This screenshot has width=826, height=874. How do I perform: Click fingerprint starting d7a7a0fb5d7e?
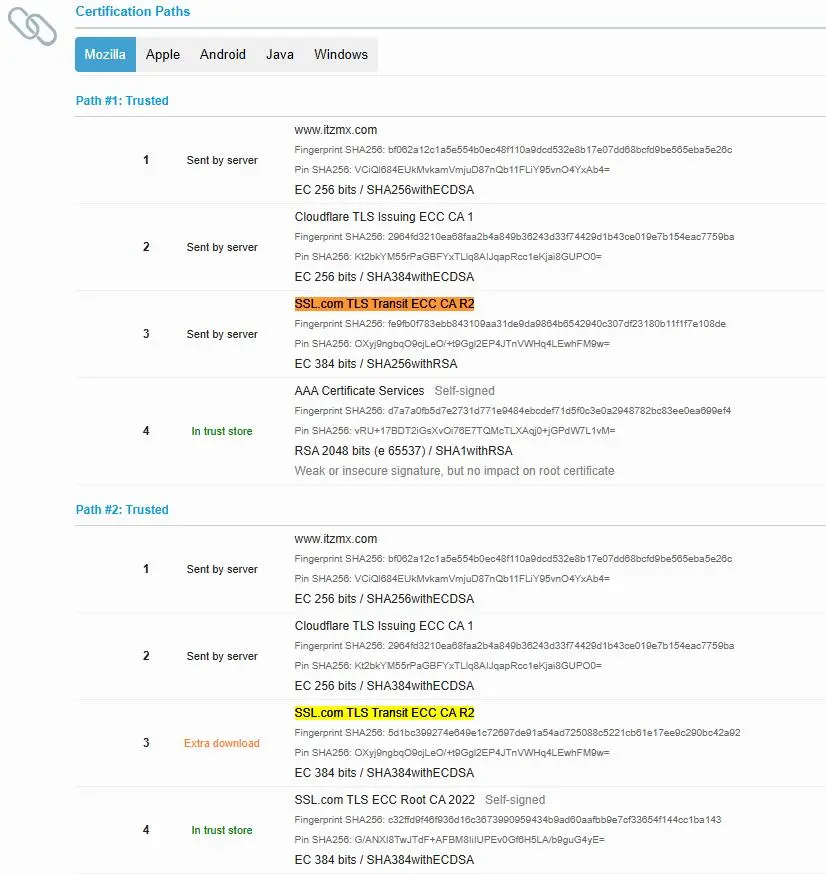coord(513,411)
